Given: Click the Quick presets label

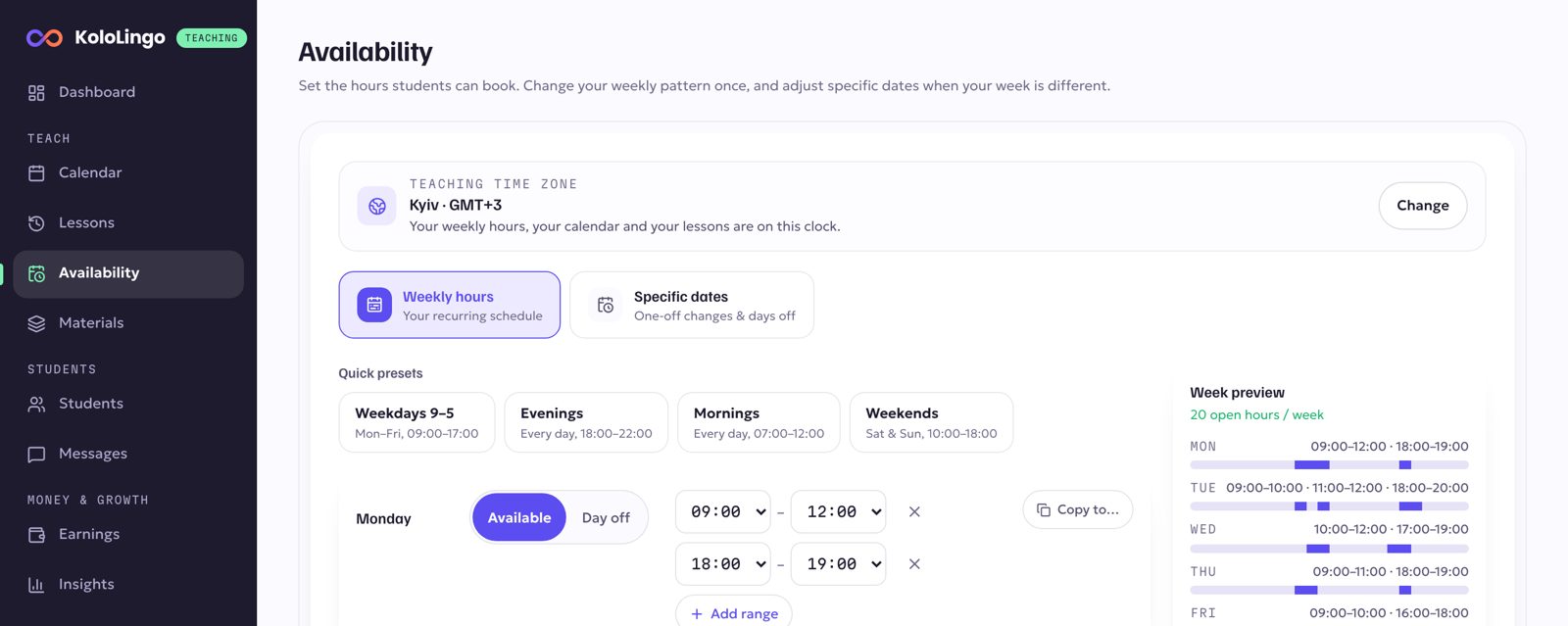Looking at the screenshot, I should [380, 373].
